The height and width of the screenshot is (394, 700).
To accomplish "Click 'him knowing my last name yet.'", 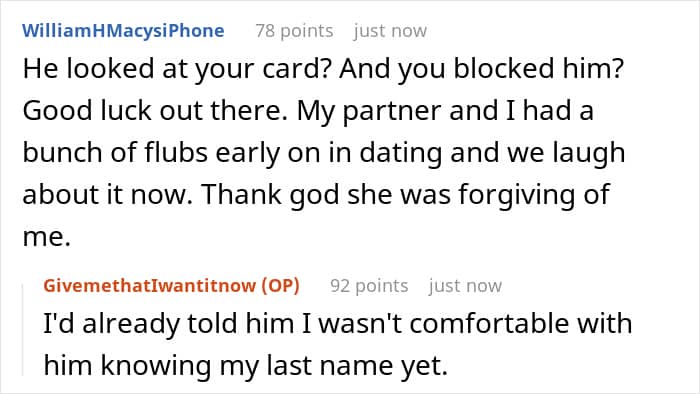I will 246,365.
